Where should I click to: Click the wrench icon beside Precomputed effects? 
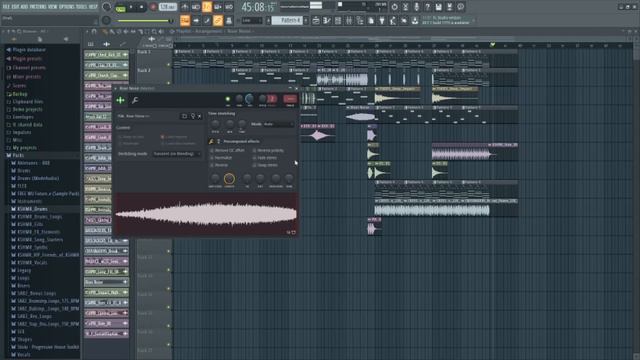coord(211,141)
